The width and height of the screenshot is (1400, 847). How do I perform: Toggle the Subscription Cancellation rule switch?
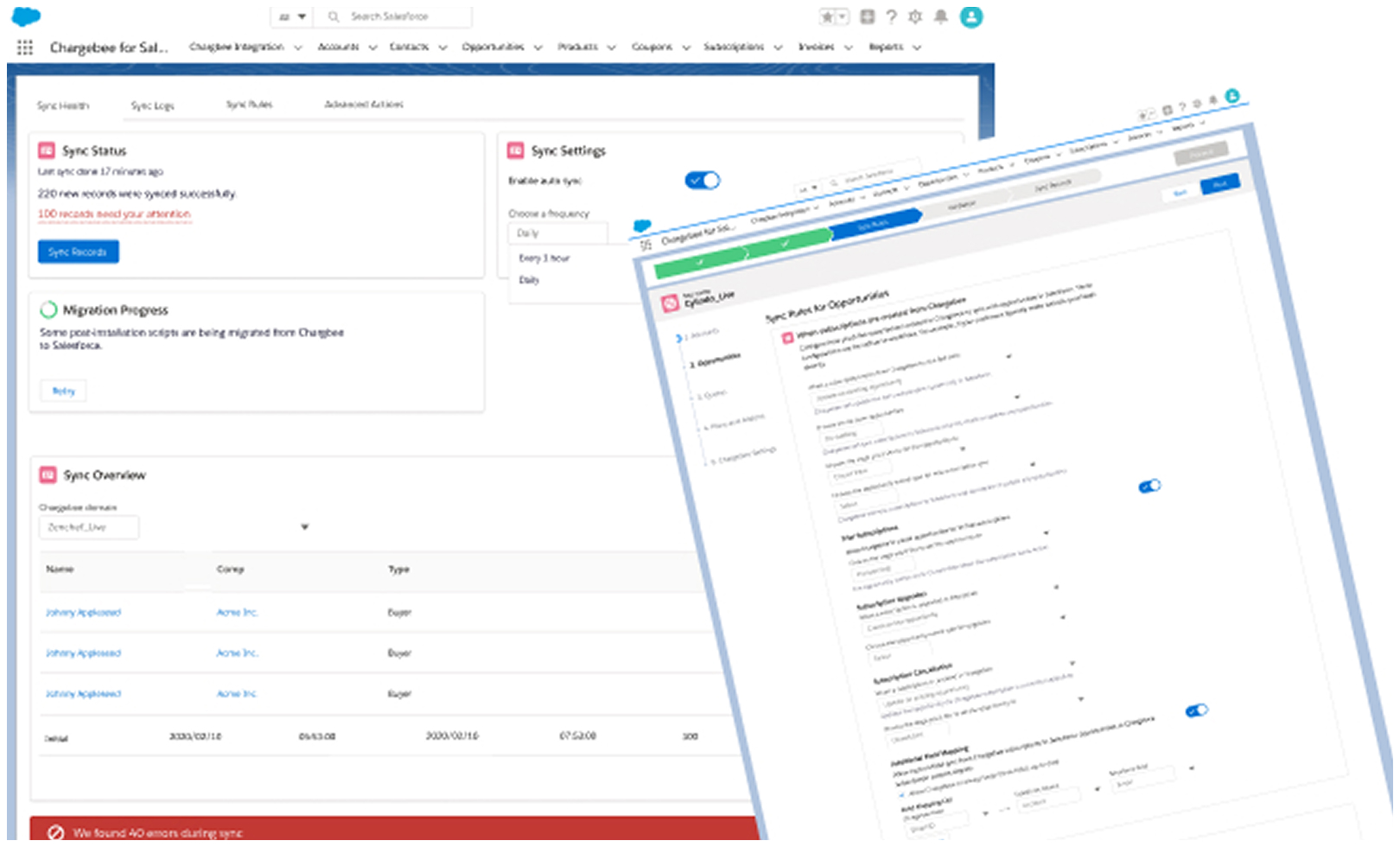[x=1197, y=710]
